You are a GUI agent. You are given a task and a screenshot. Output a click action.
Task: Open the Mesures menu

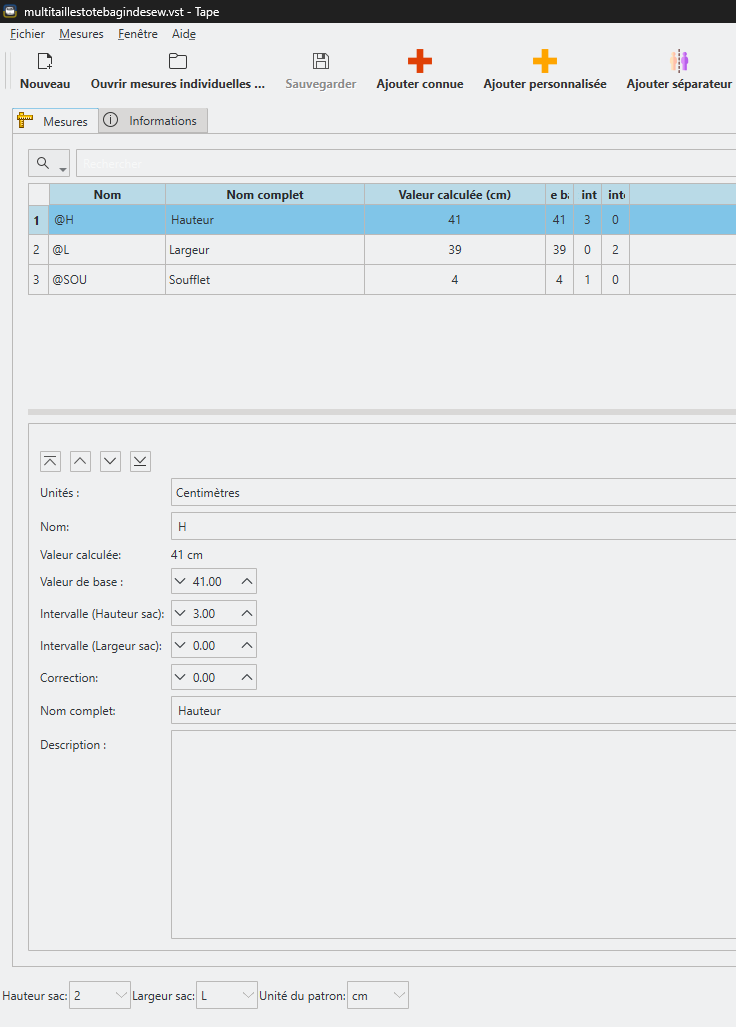81,34
